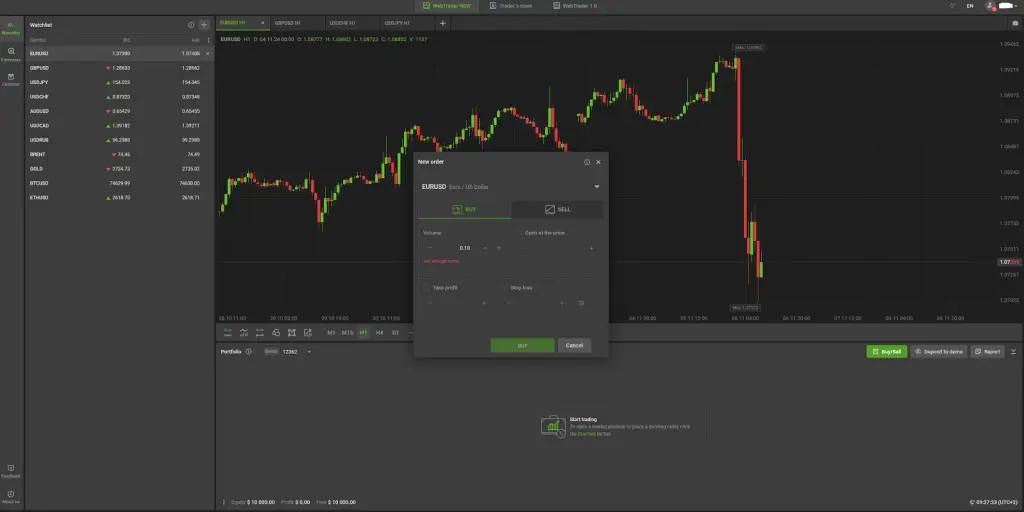Add a symbol to the Watchlist
Image resolution: width=1024 pixels, height=512 pixels.
pyautogui.click(x=204, y=25)
